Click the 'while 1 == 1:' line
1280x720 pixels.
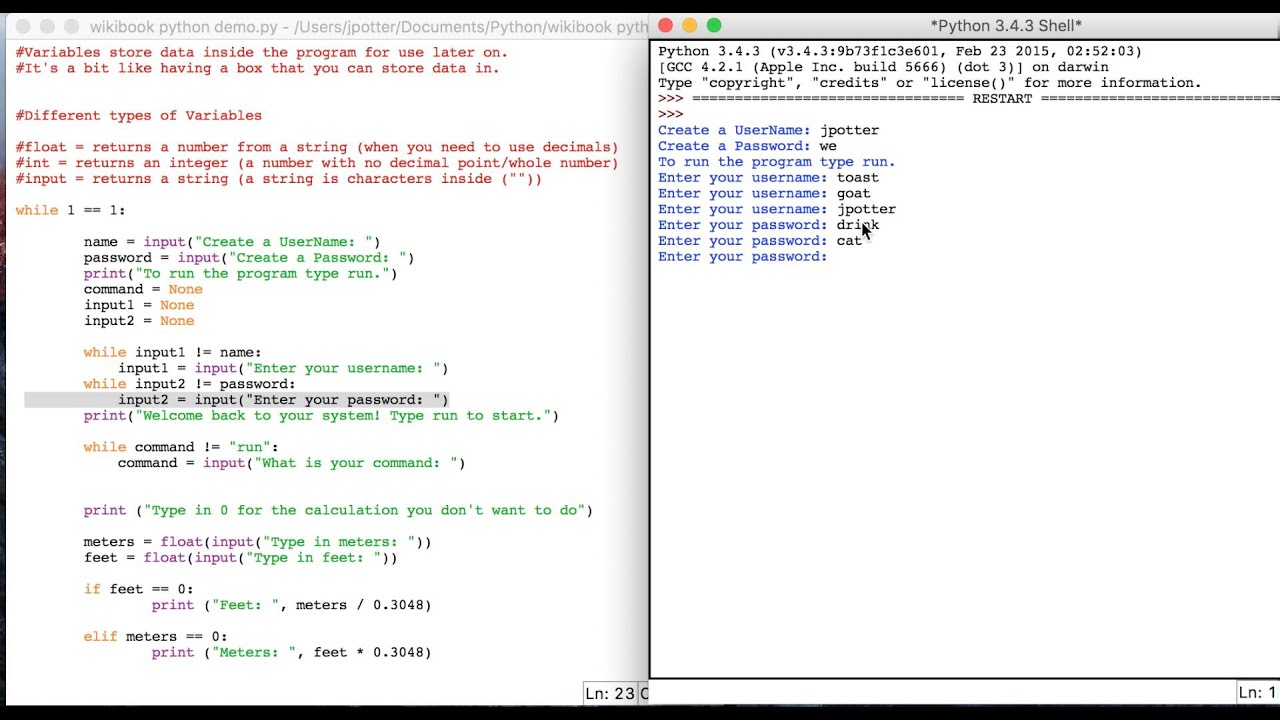[70, 210]
